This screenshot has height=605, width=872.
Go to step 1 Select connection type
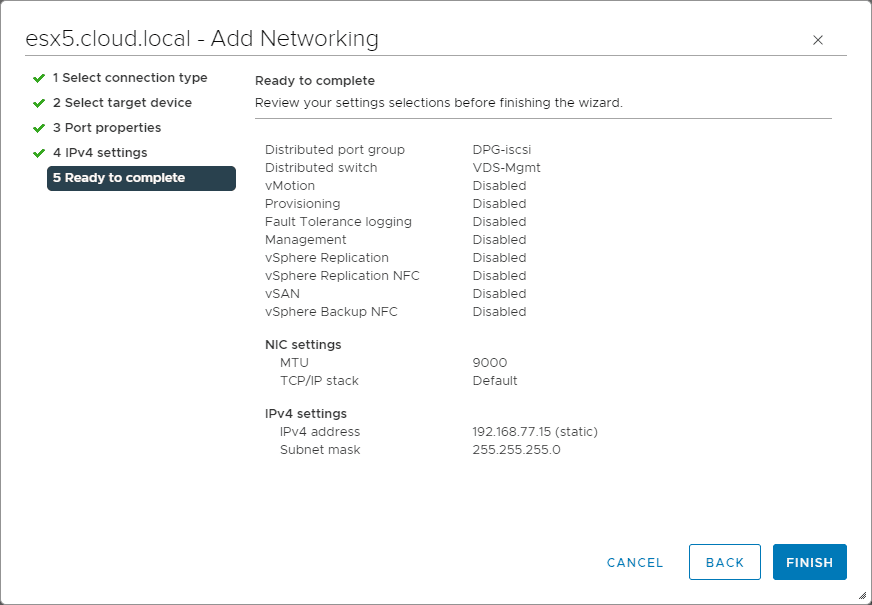tap(130, 78)
